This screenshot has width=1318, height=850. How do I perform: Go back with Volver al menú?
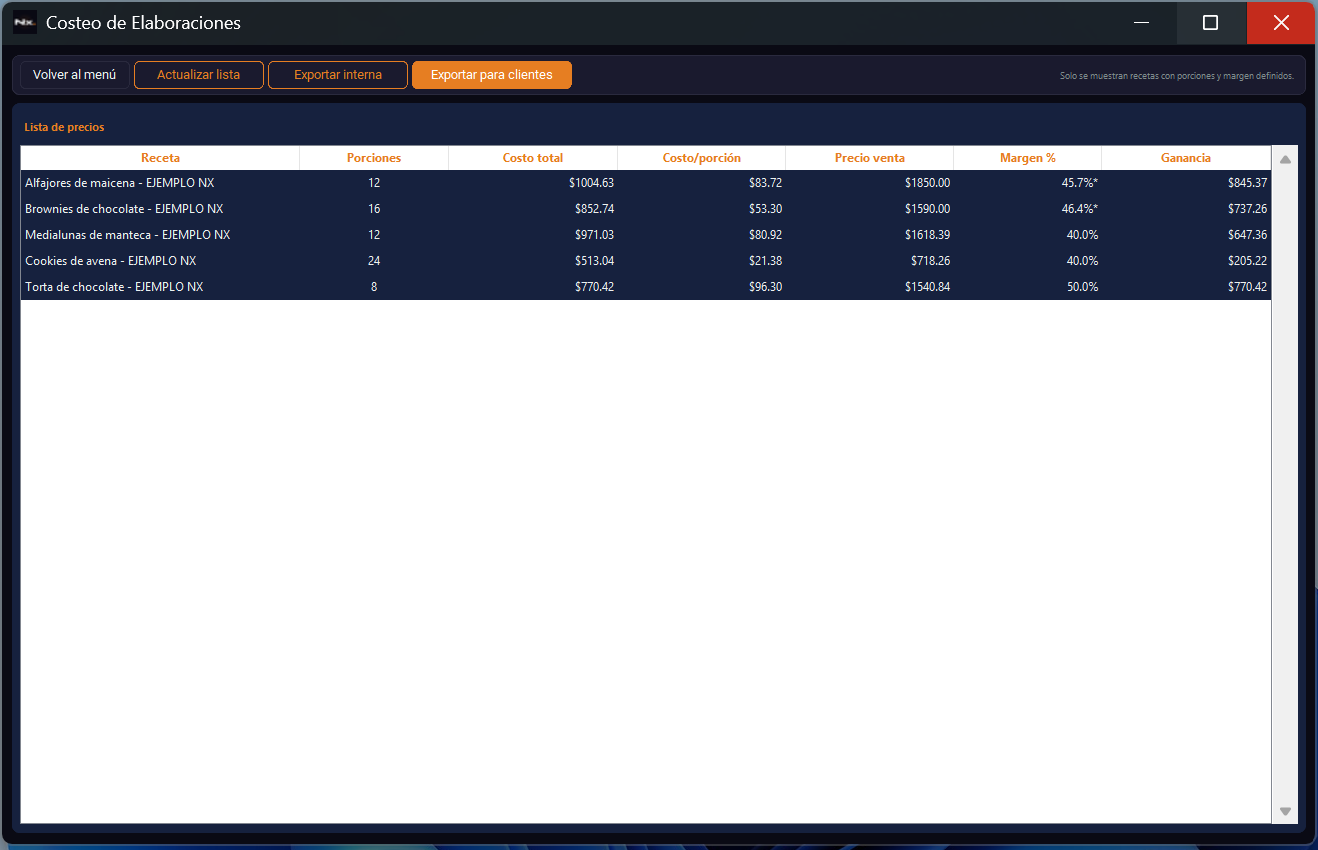[75, 75]
